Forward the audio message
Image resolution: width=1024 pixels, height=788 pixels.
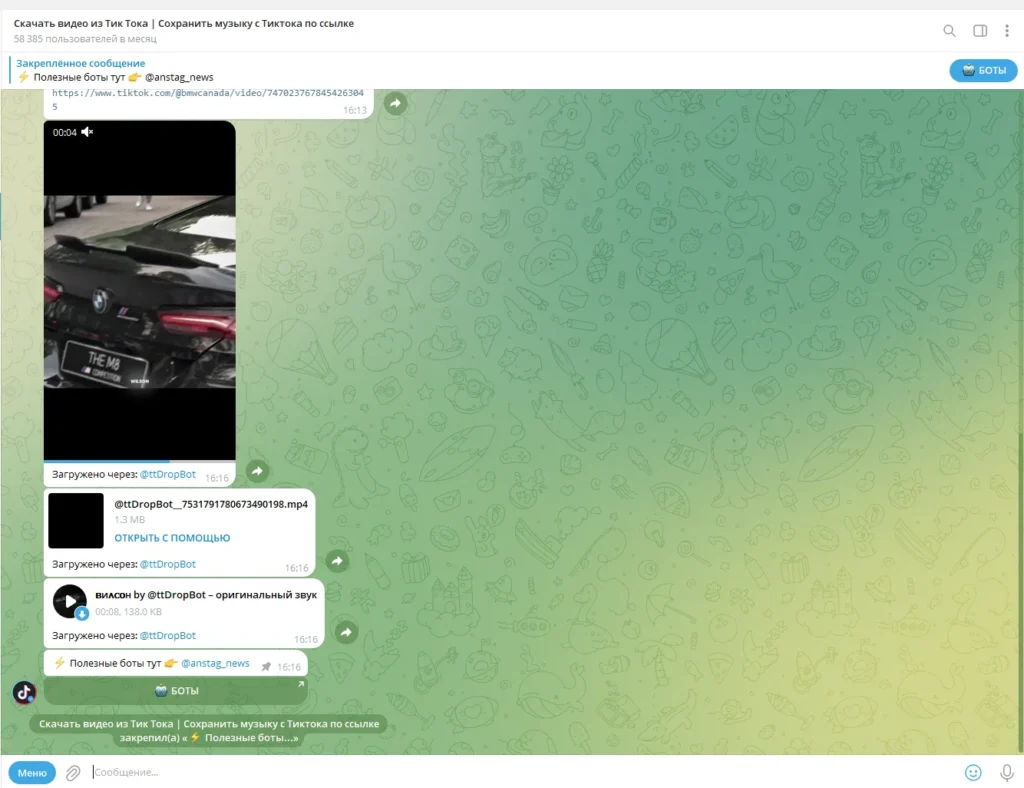coord(346,632)
